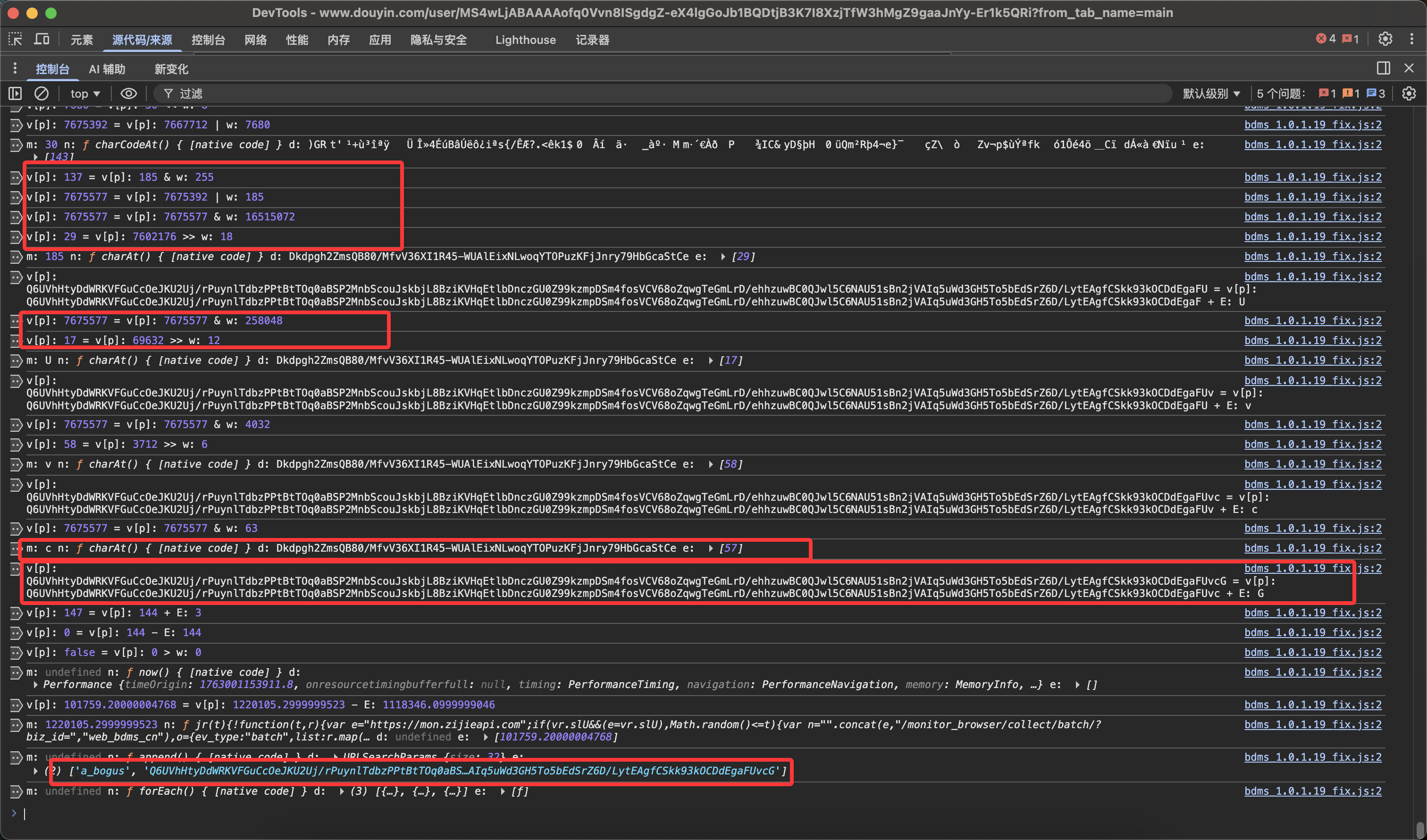Activate the inspect element picker icon
Screen dimensions: 1427x840
click(x=15, y=39)
